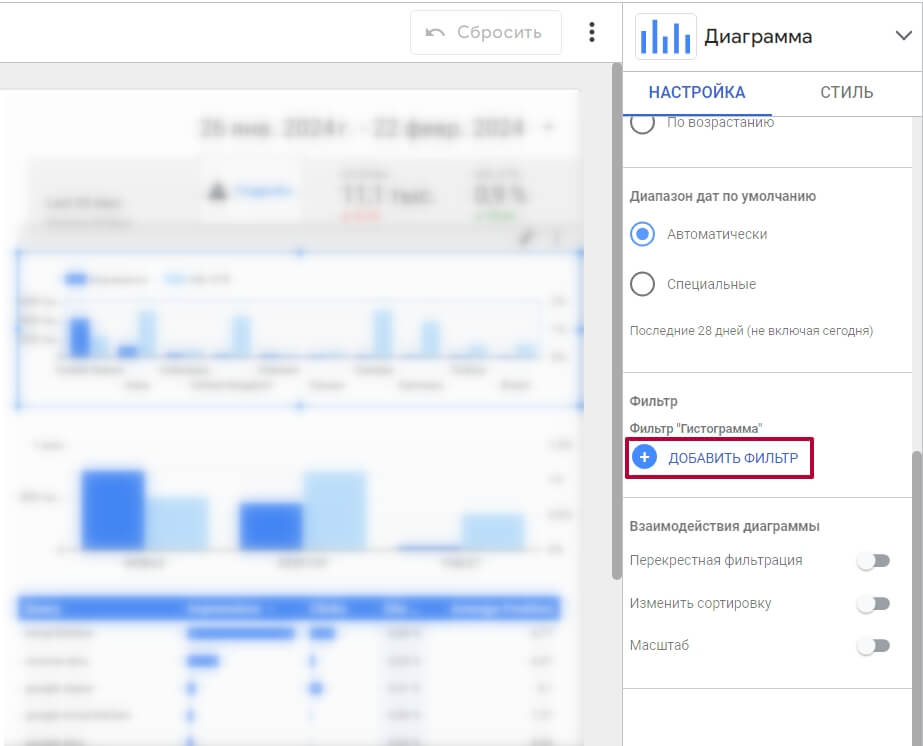Click the bar chart type icon
Viewport: 923px width, 746px height.
(x=665, y=37)
